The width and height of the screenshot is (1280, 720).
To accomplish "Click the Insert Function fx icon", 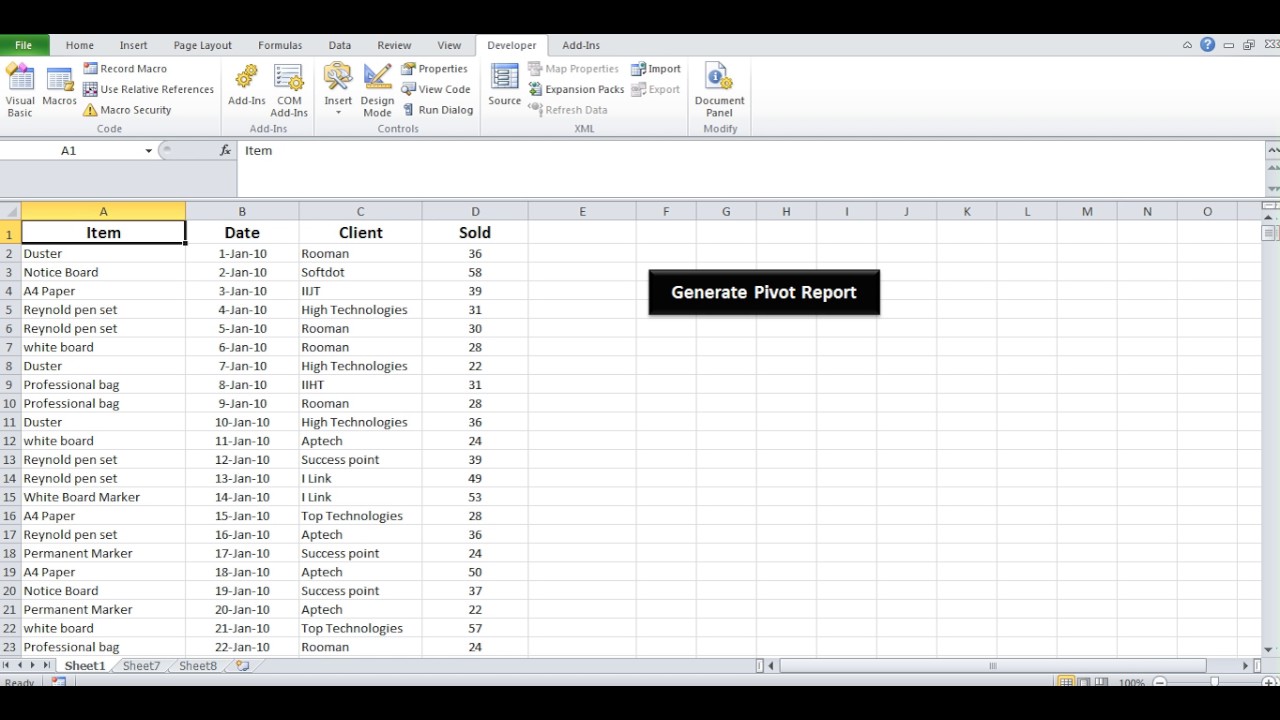I will tap(225, 151).
